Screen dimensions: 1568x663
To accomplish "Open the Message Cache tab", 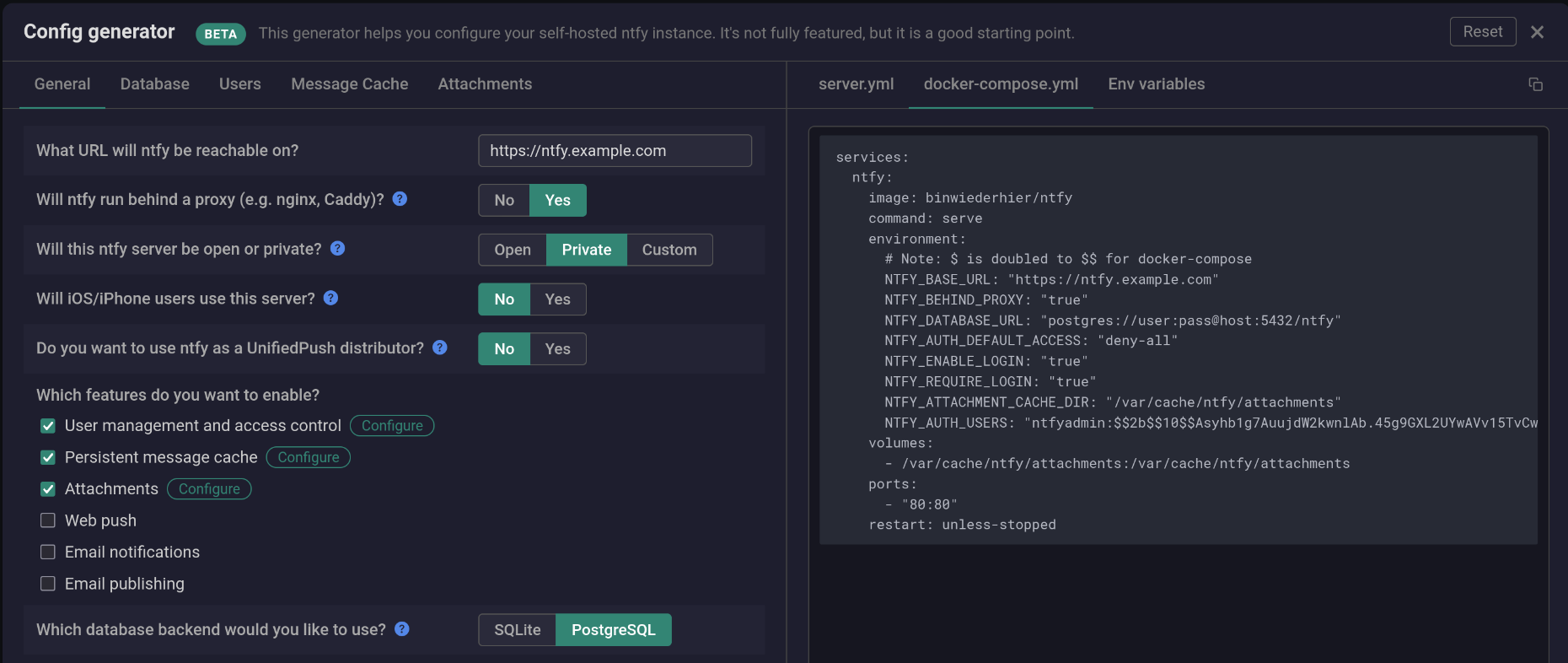I will point(350,84).
